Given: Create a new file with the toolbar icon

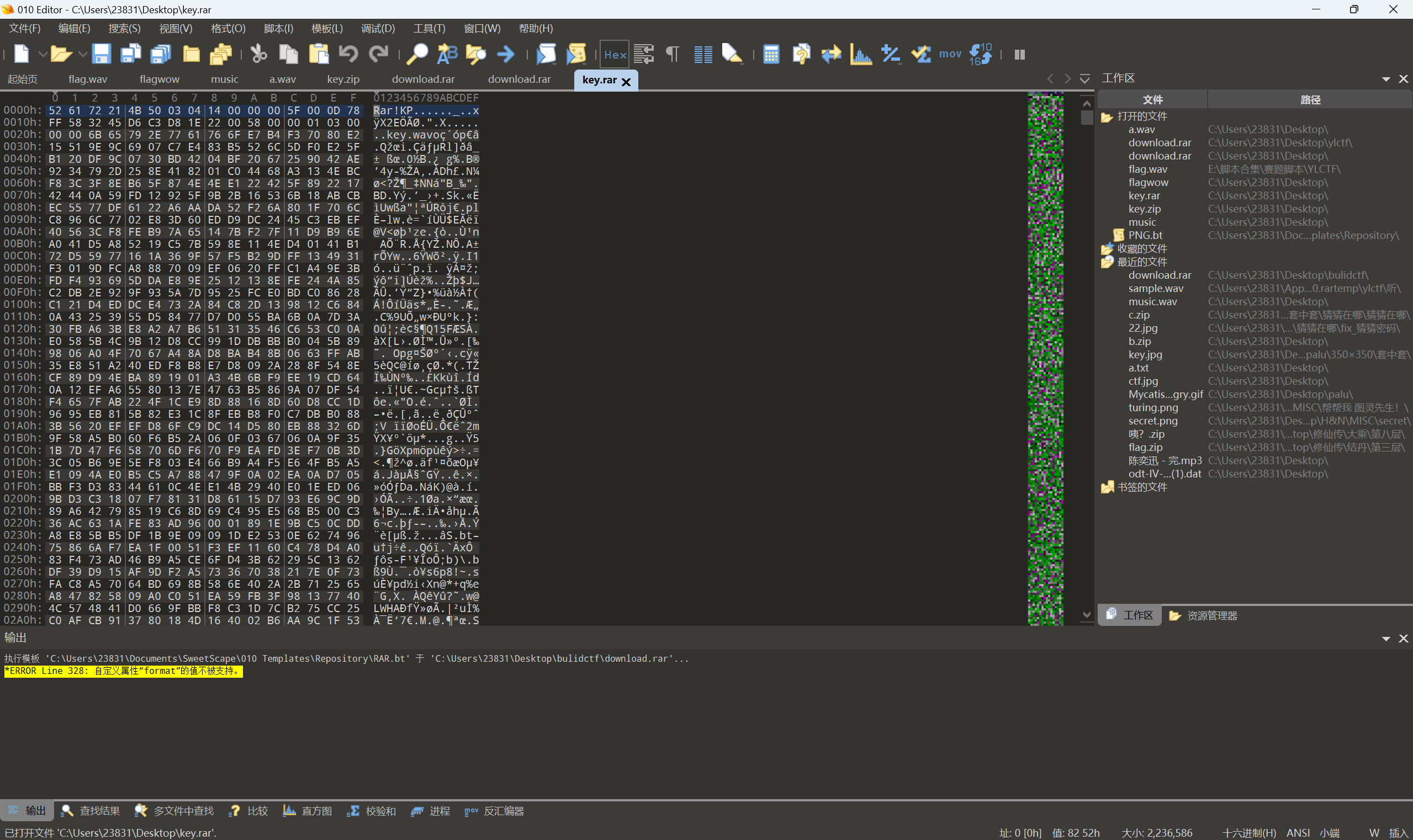Looking at the screenshot, I should click(x=22, y=54).
